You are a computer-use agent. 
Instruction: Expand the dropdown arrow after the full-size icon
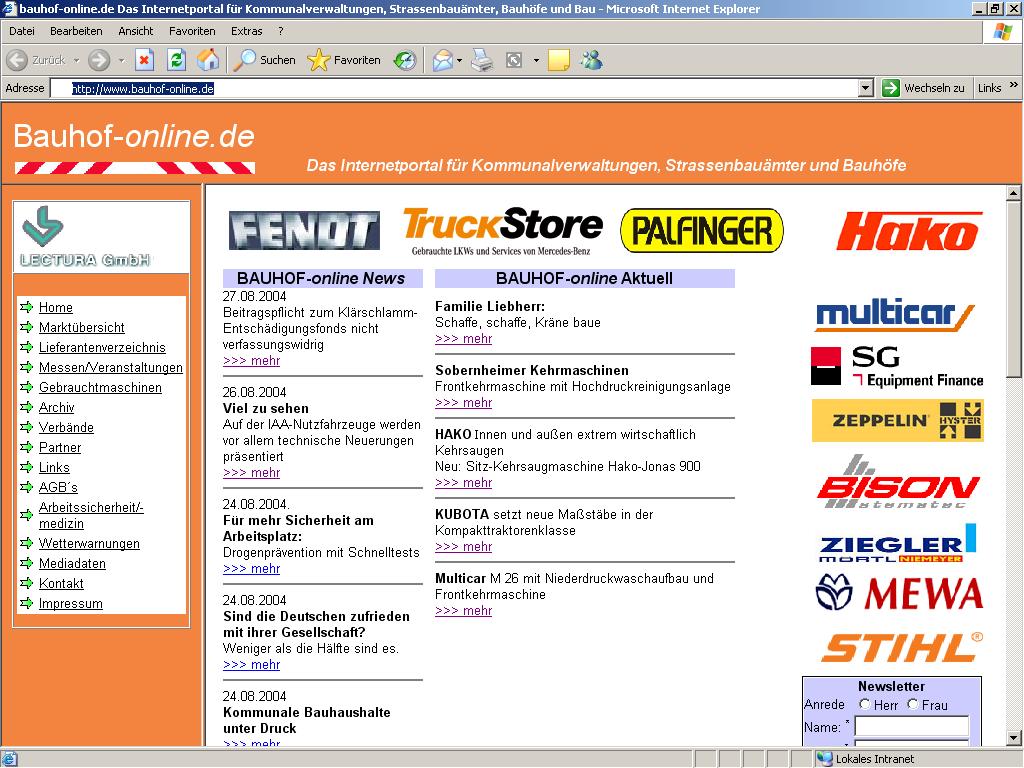(536, 60)
